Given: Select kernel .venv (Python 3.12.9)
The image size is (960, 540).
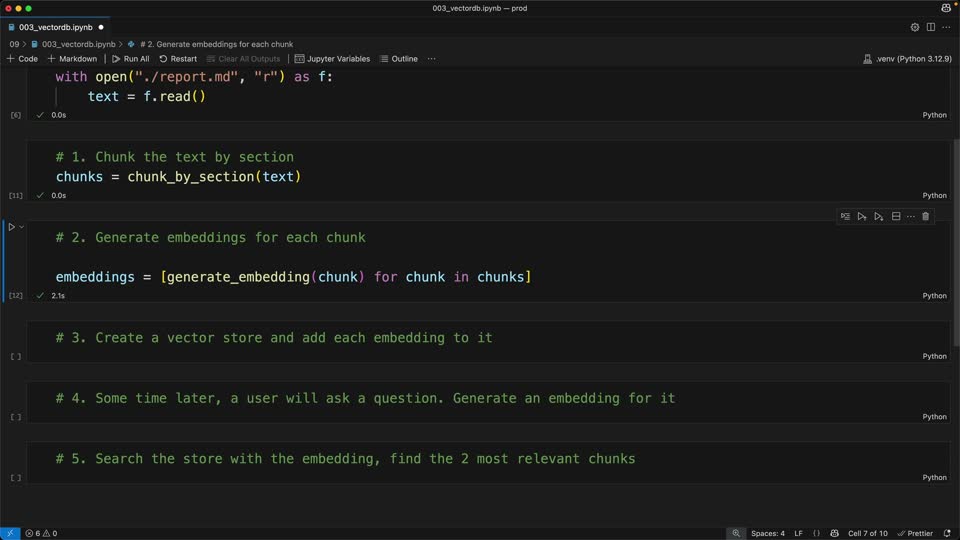Looking at the screenshot, I should tap(907, 59).
